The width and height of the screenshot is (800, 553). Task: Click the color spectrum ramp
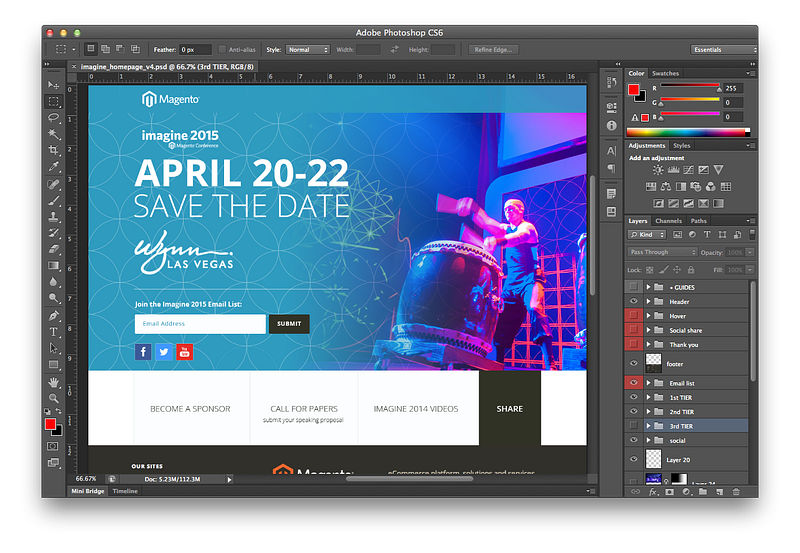[688, 132]
